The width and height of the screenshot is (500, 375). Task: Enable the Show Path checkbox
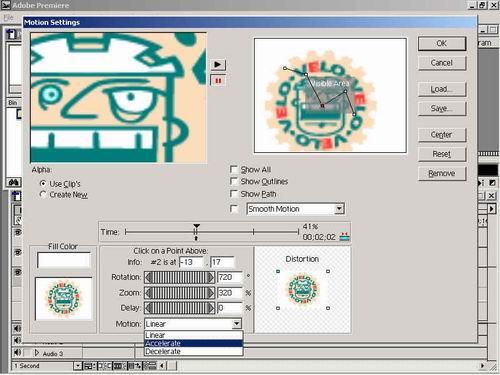[234, 194]
